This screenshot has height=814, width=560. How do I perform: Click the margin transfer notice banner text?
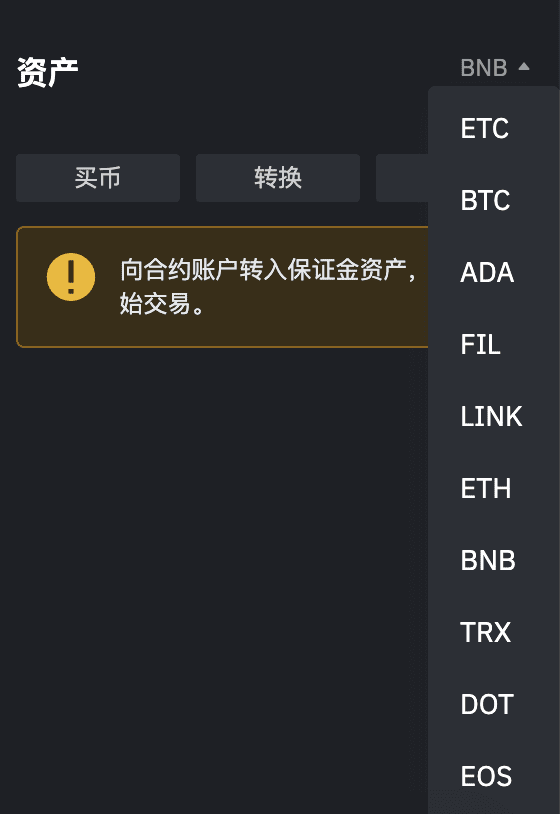(x=268, y=270)
